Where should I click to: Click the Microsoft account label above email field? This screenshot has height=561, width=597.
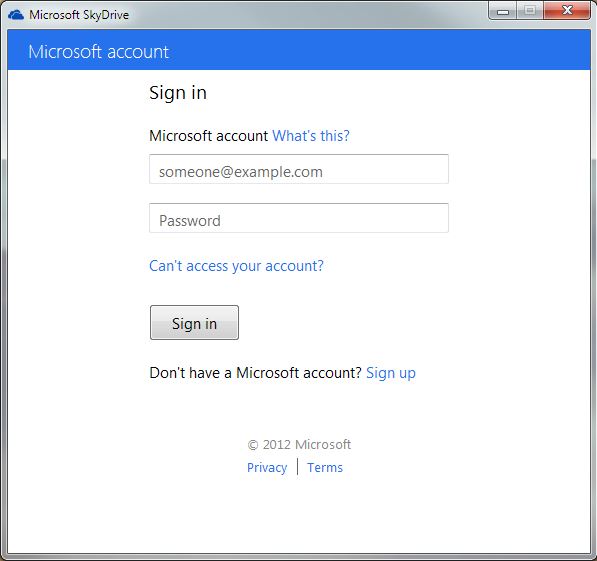click(209, 136)
